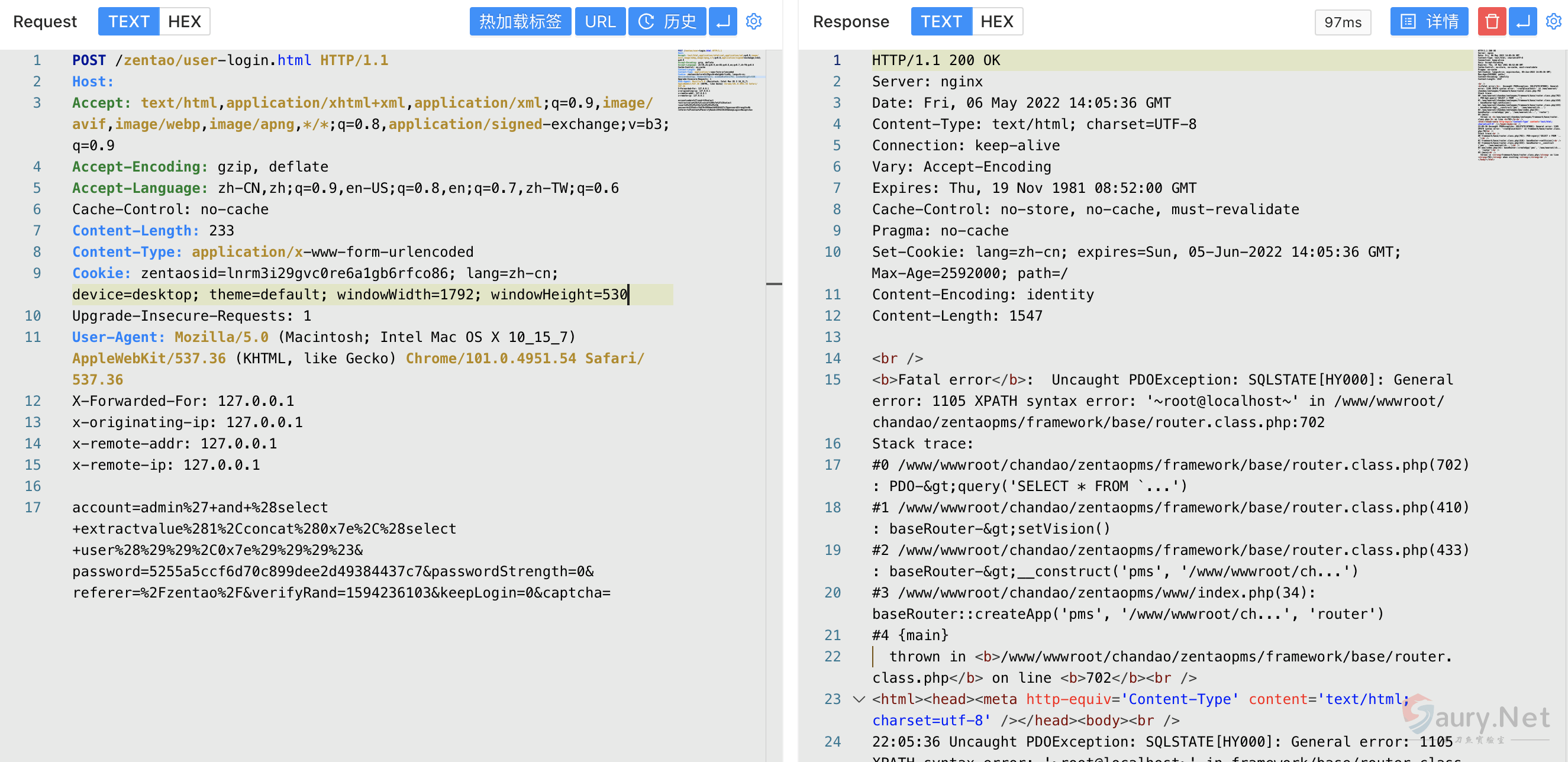Screen dimensions: 1568x762
Task: Switch the response view to HEX
Action: (996, 22)
